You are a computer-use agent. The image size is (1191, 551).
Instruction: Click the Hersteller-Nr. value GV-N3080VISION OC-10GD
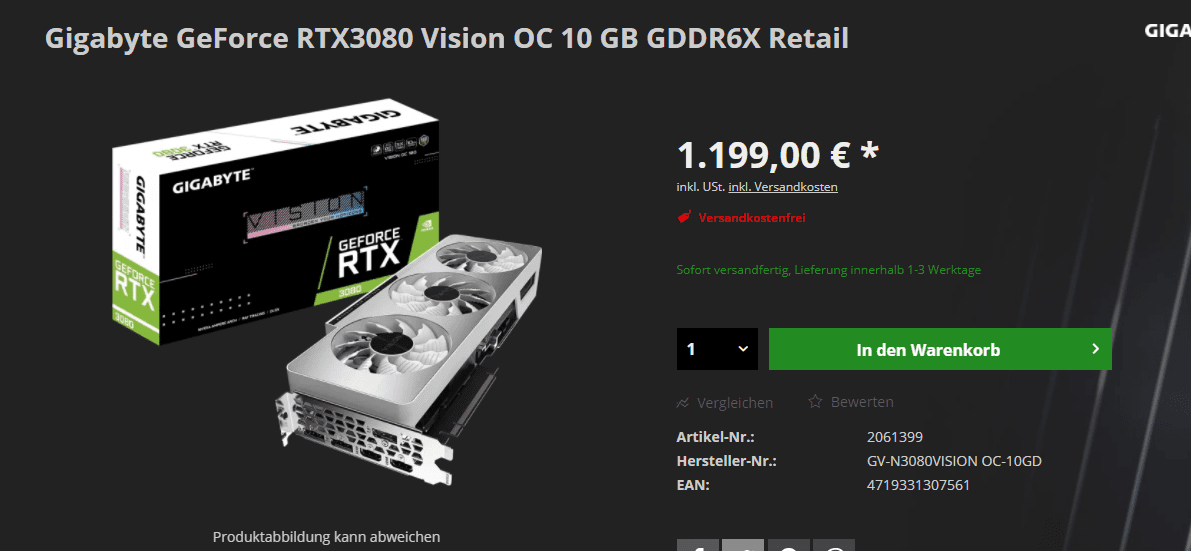[x=954, y=461]
